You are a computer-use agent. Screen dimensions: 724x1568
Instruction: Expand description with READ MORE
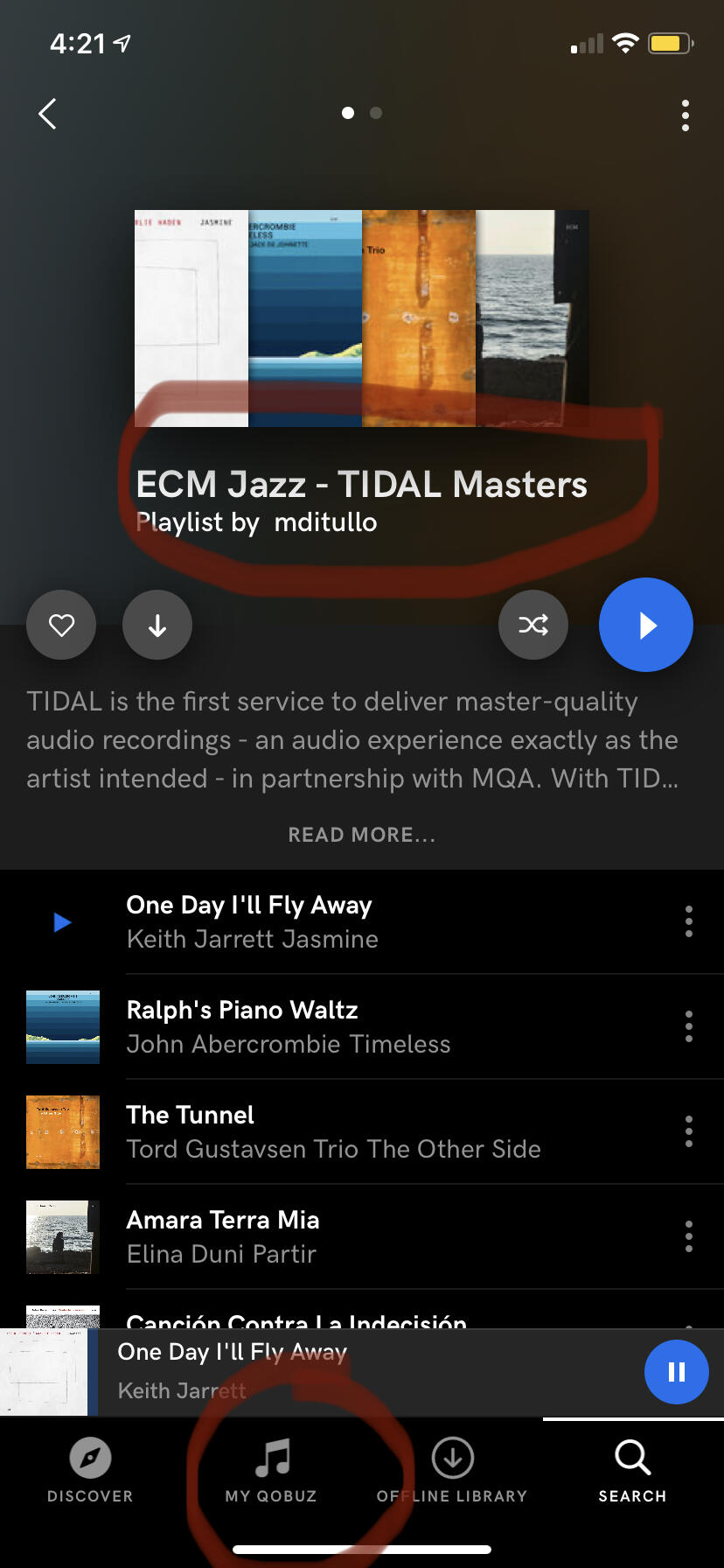(x=362, y=835)
